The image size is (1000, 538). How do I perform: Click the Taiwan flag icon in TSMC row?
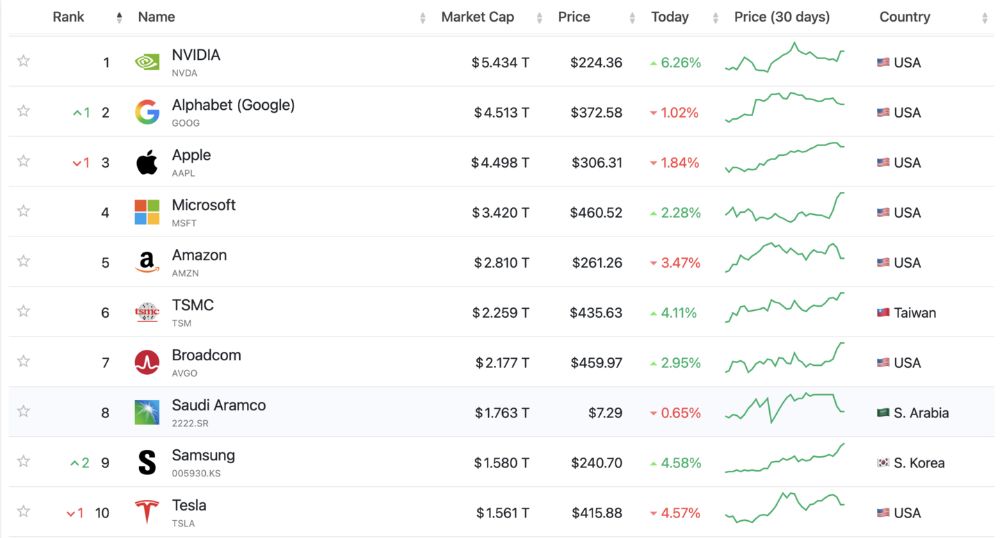[883, 312]
